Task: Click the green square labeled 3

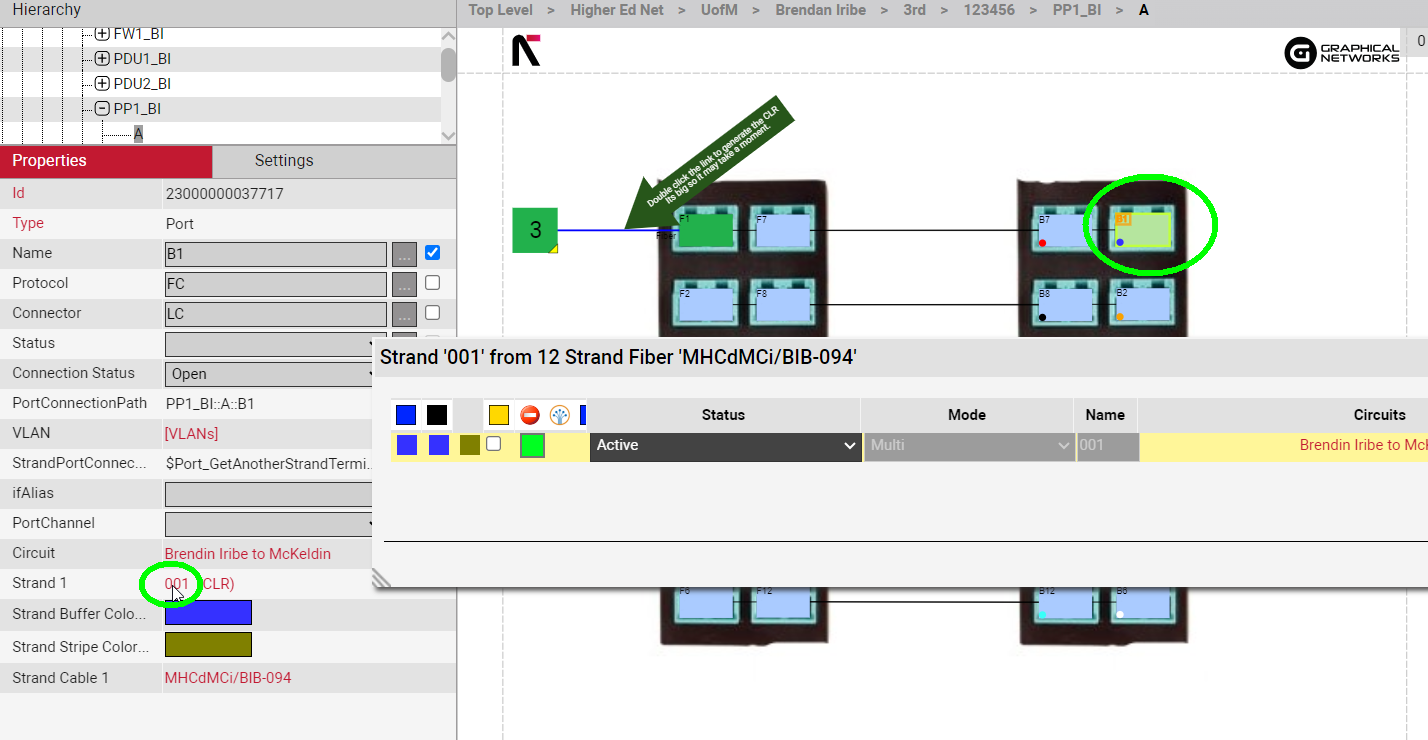Action: click(x=535, y=230)
